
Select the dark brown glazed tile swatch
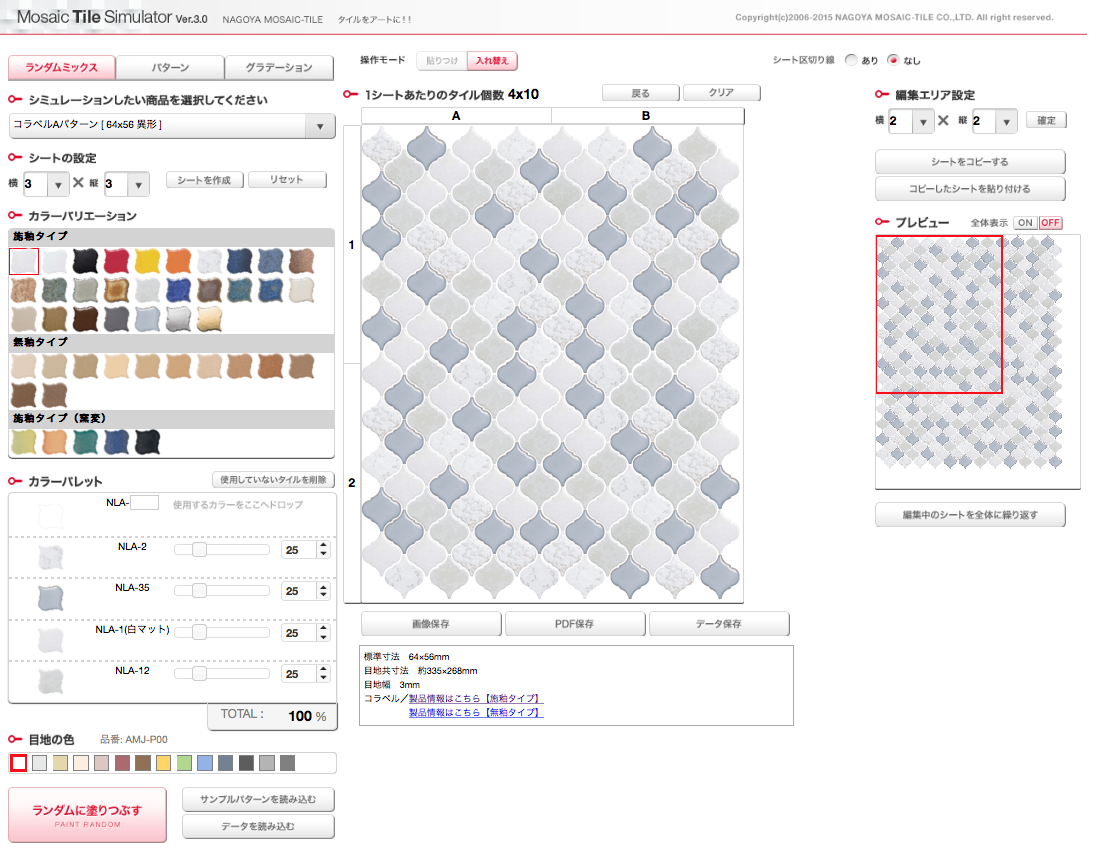tap(86, 319)
